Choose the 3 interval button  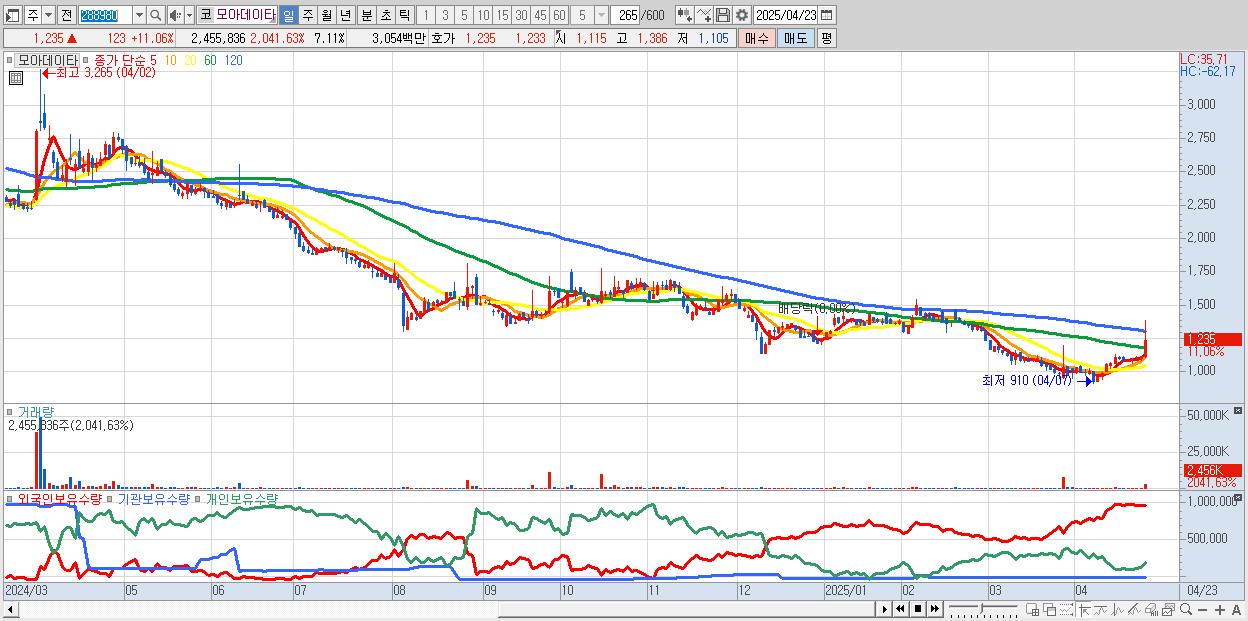(x=445, y=15)
